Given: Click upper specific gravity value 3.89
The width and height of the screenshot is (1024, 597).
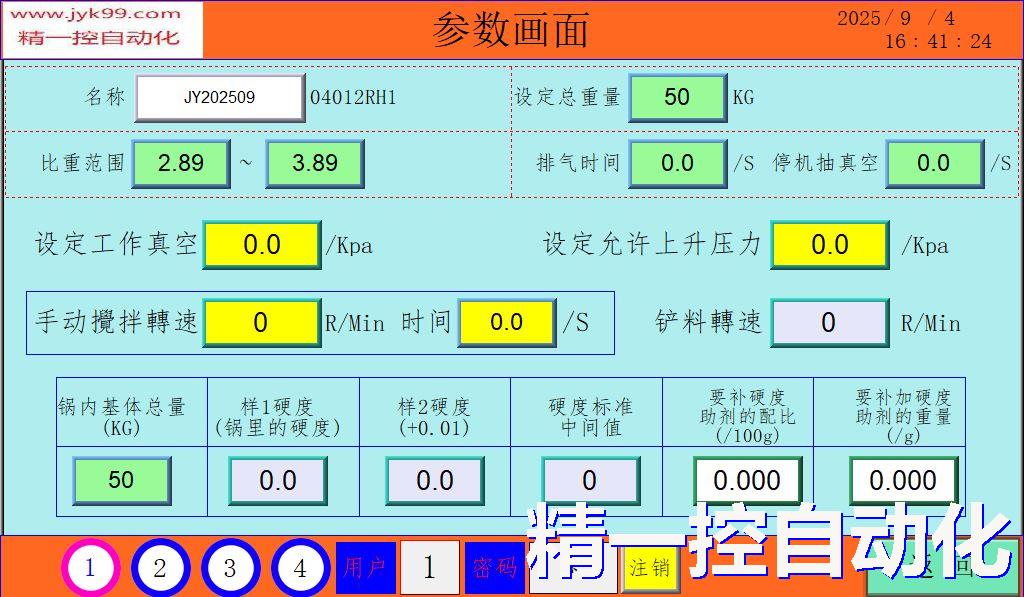Looking at the screenshot, I should (314, 163).
